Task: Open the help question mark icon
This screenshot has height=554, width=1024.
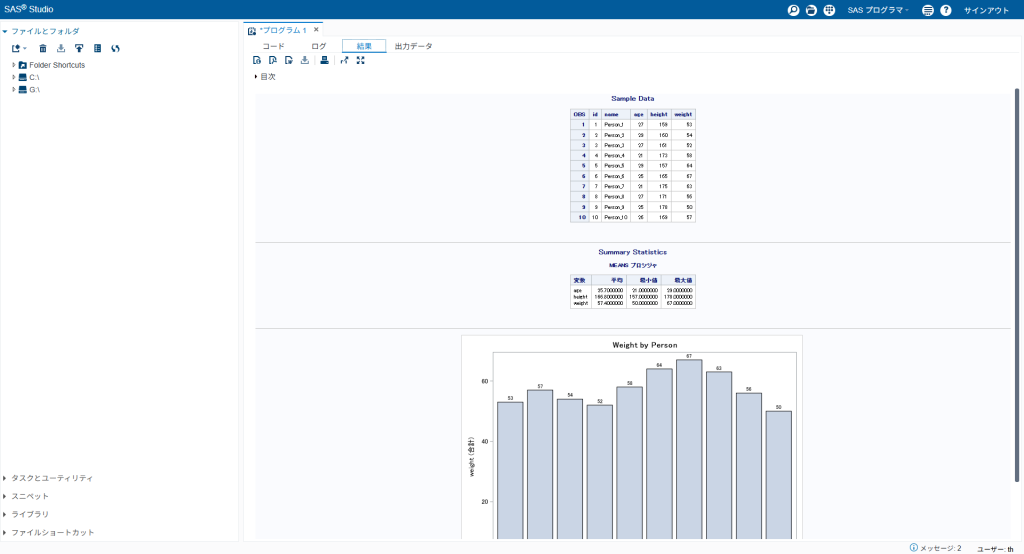Action: point(946,10)
